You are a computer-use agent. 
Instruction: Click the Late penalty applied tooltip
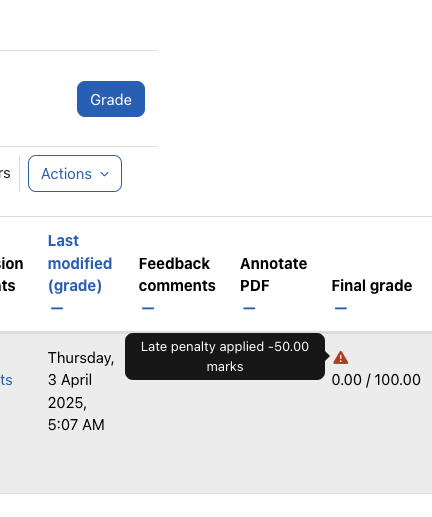225,356
